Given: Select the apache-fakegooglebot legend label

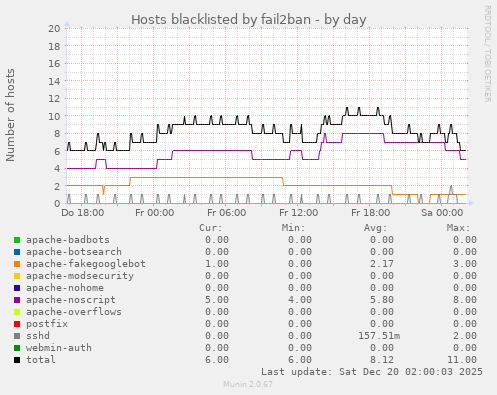Looking at the screenshot, I should tap(86, 264).
